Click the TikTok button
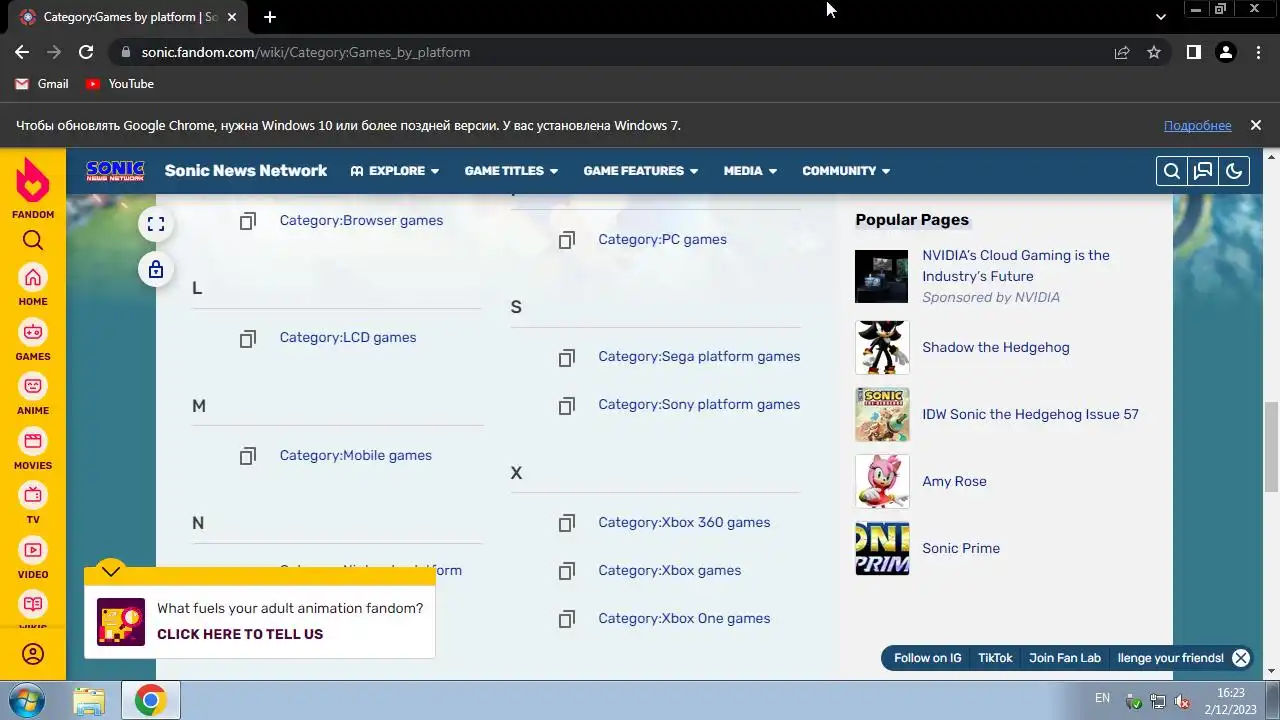The height and width of the screenshot is (720, 1280). [x=995, y=658]
